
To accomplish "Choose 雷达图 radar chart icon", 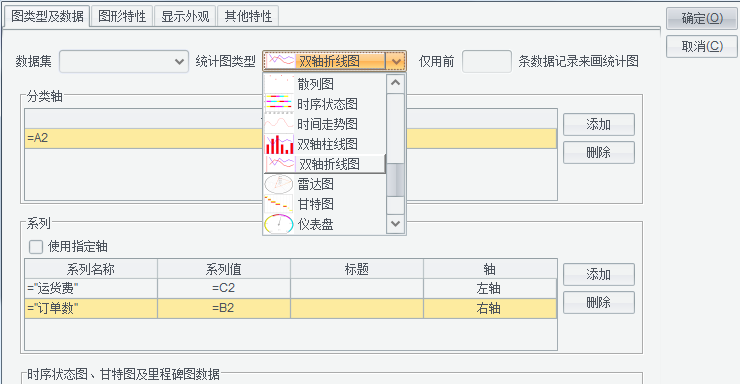I will click(279, 184).
